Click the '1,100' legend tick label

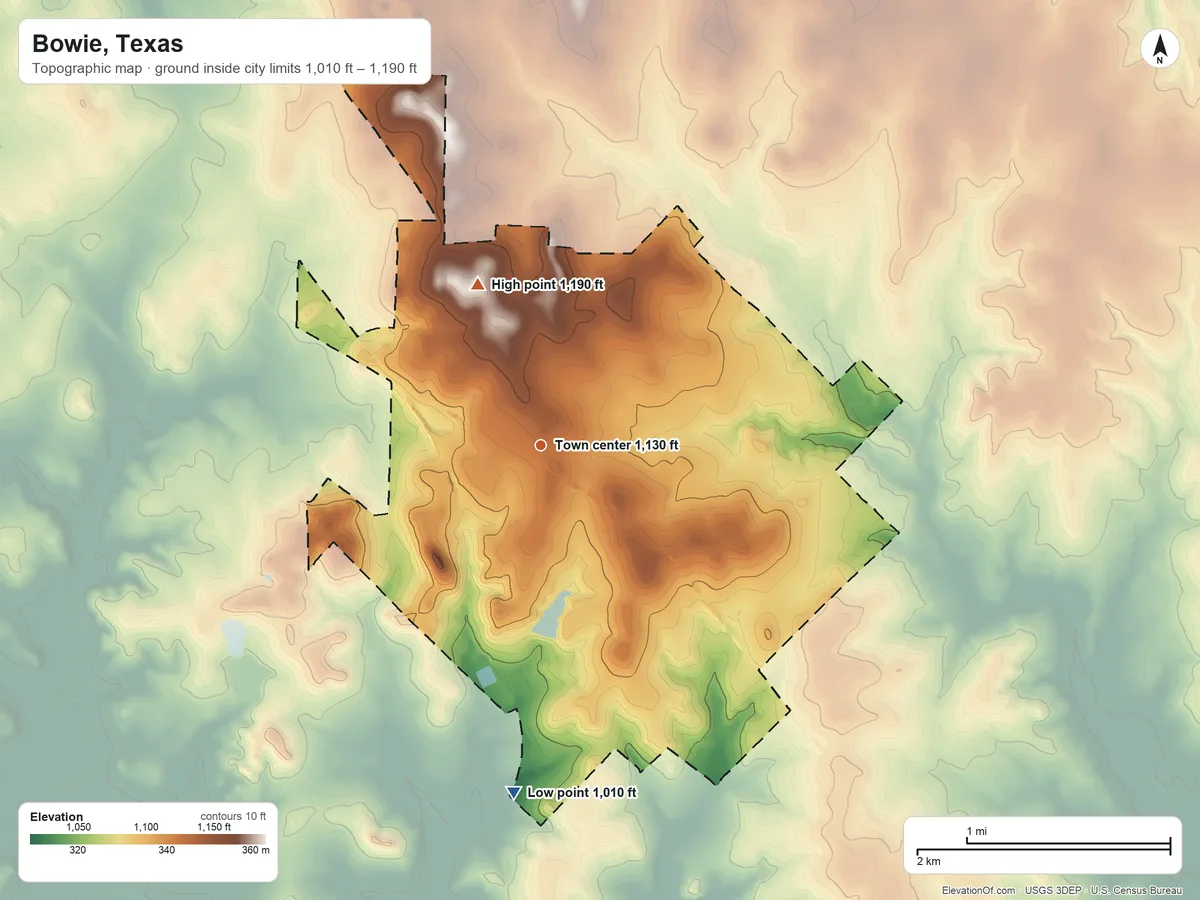pos(146,827)
